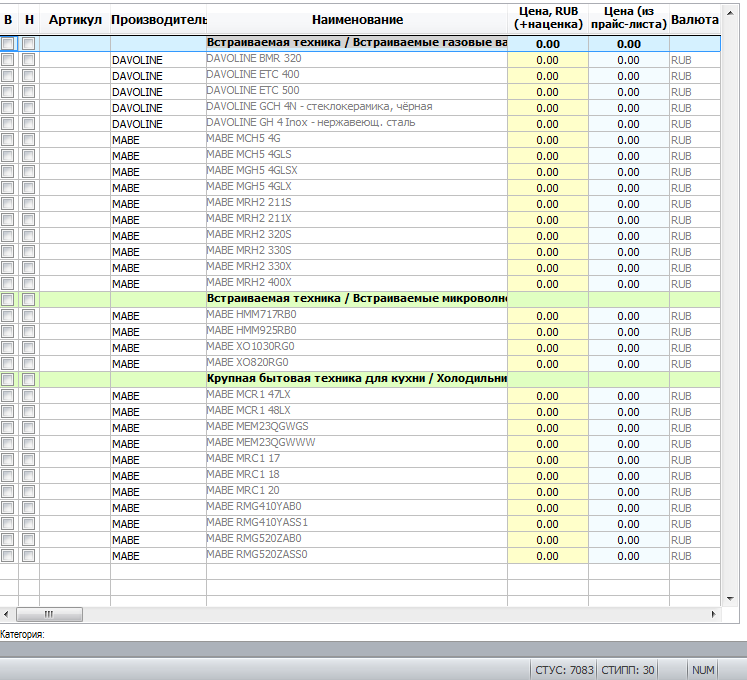This screenshot has width=747, height=680.
Task: Click the MABE HMM925RB0 name cell
Action: pos(357,332)
